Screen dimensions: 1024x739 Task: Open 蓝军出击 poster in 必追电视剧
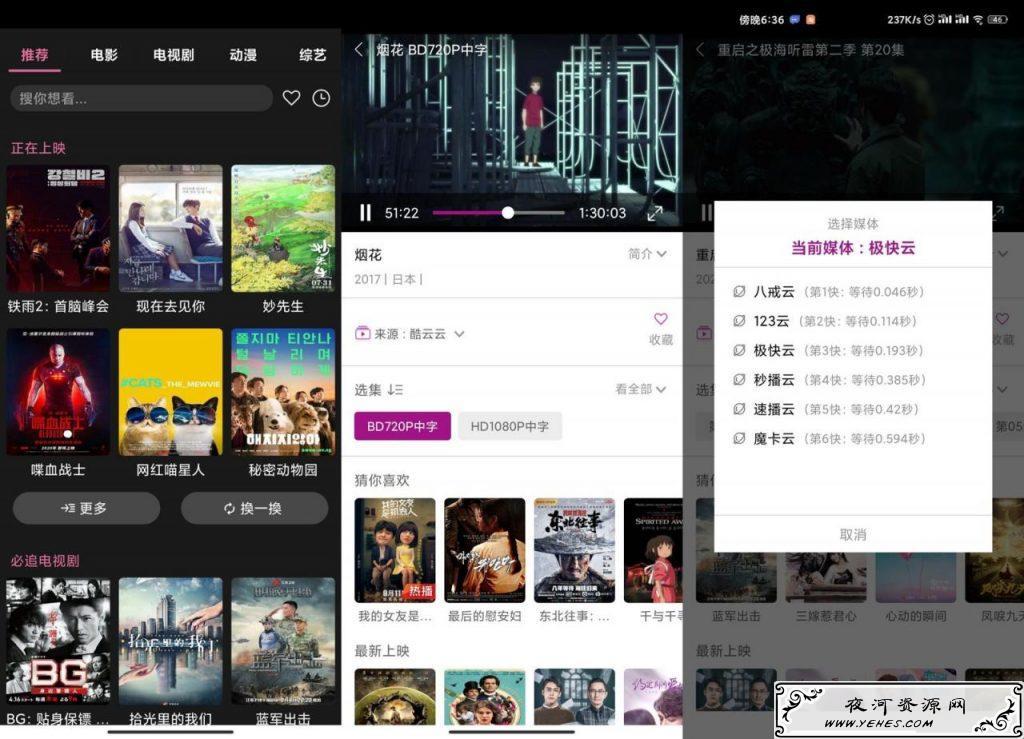tap(283, 641)
